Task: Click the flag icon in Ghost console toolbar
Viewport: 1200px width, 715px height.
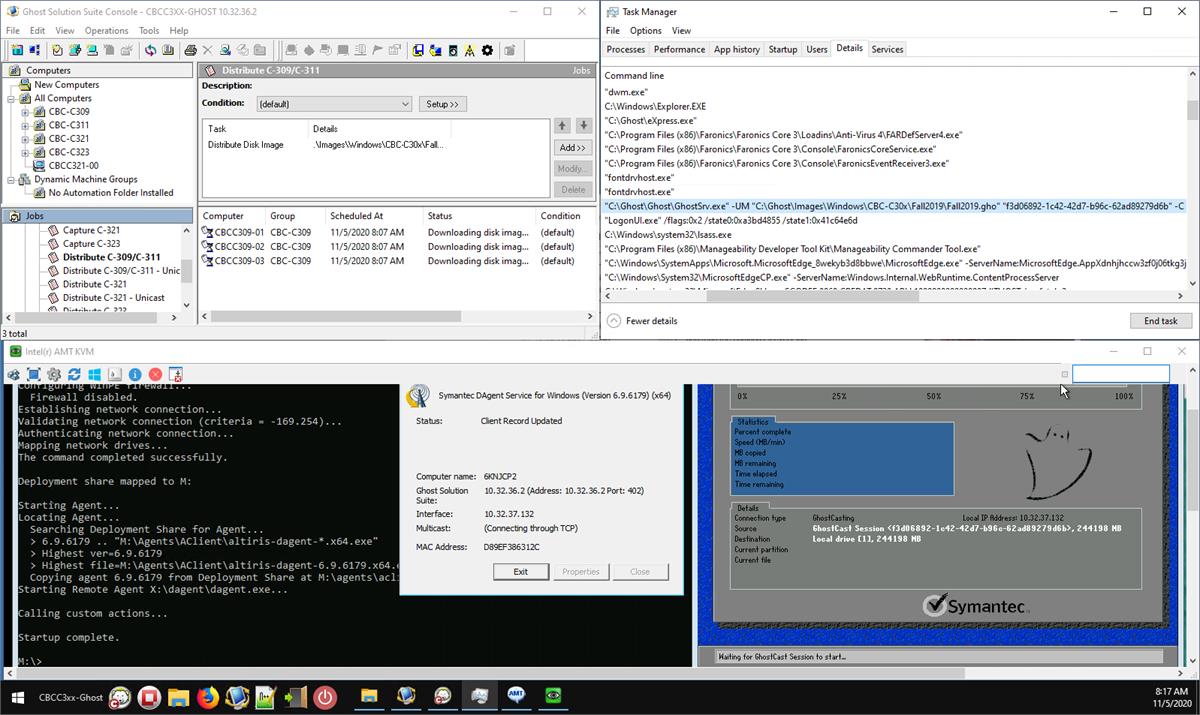Action: click(x=378, y=50)
